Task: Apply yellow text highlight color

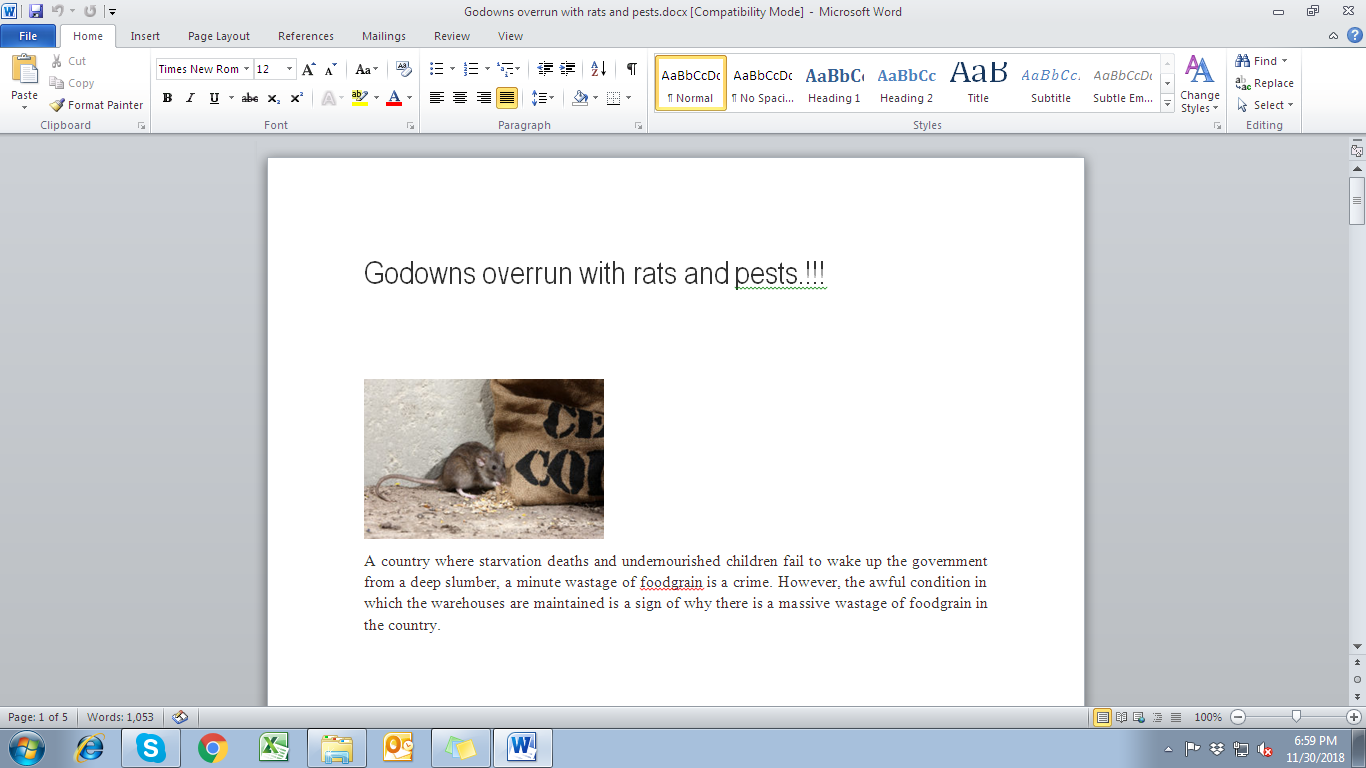Action: pyautogui.click(x=359, y=98)
